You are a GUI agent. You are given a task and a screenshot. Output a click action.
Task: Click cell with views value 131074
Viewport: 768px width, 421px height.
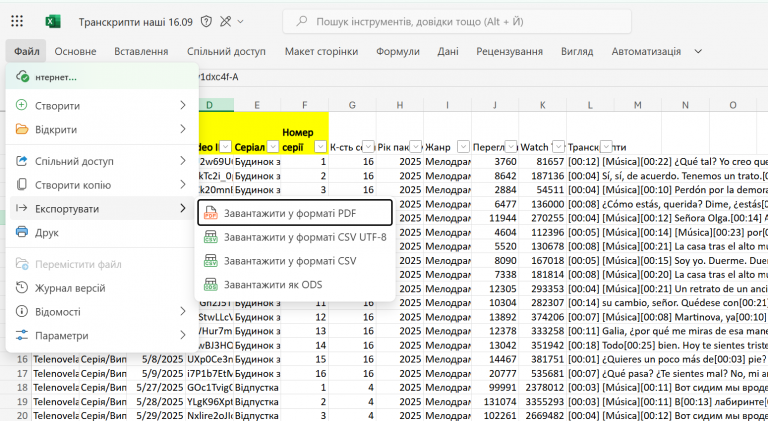pos(495,401)
